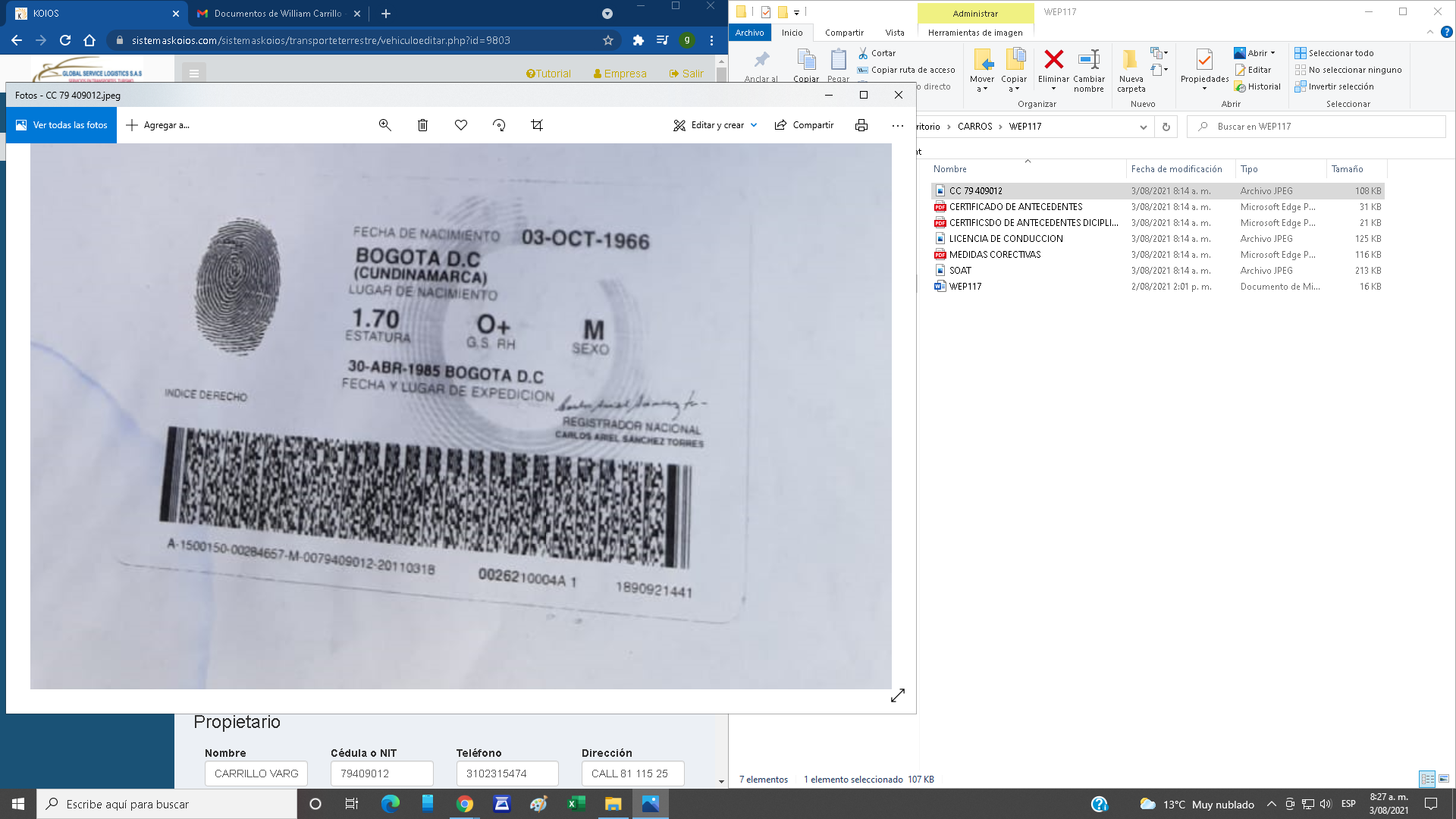Switch to the Vista ribbon tab
This screenshot has width=1456, height=819.
[x=895, y=33]
